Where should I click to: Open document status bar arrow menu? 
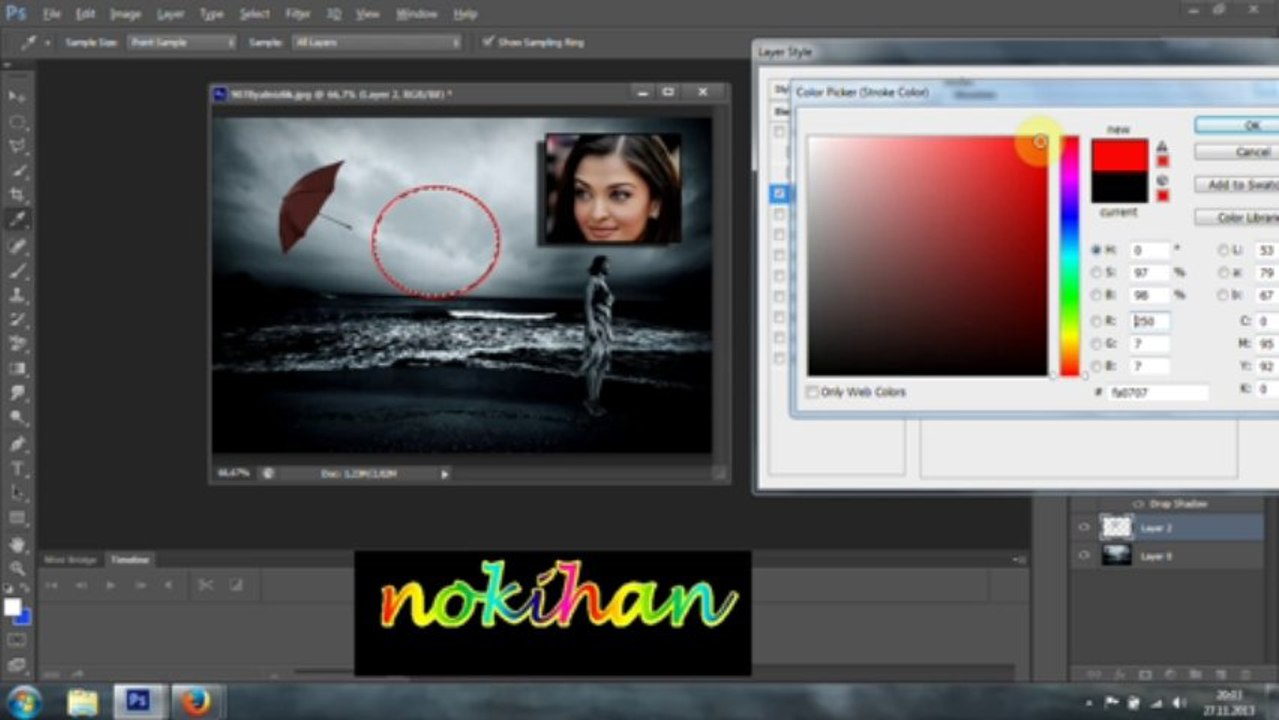[445, 473]
